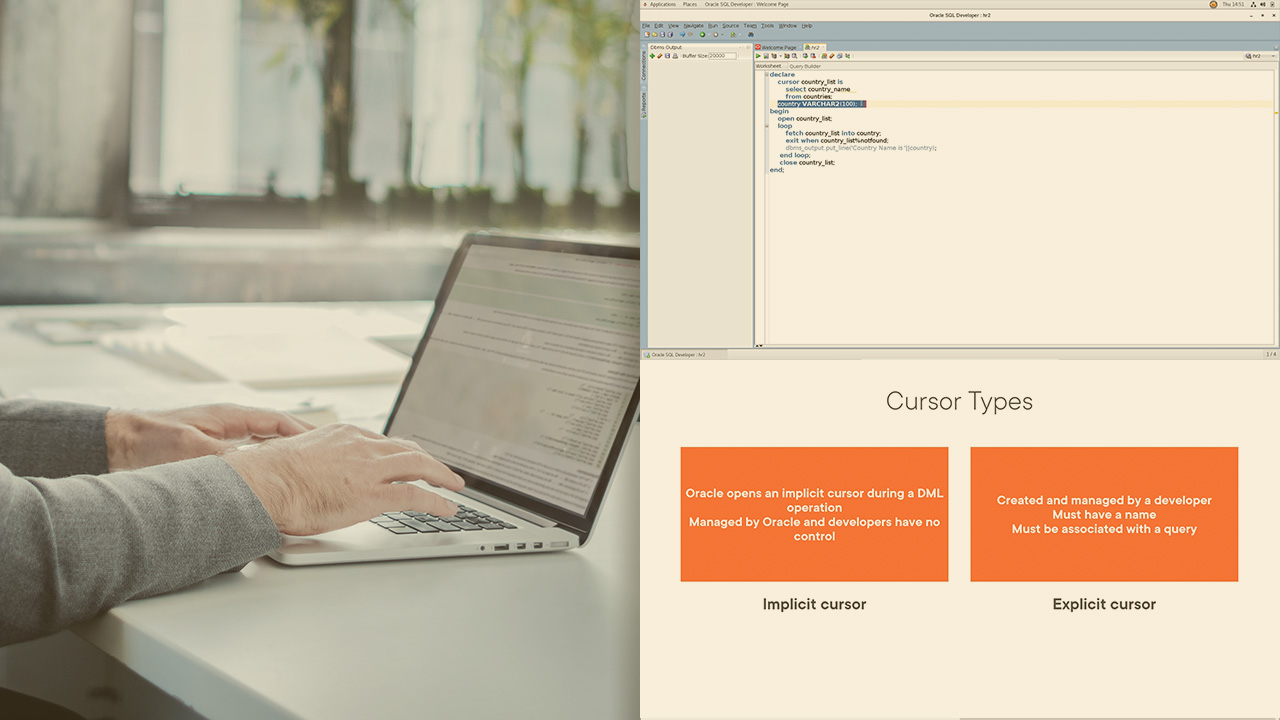Screen dimensions: 1280x720
Task: Select the hr2 worksheet tab
Action: [x=815, y=47]
